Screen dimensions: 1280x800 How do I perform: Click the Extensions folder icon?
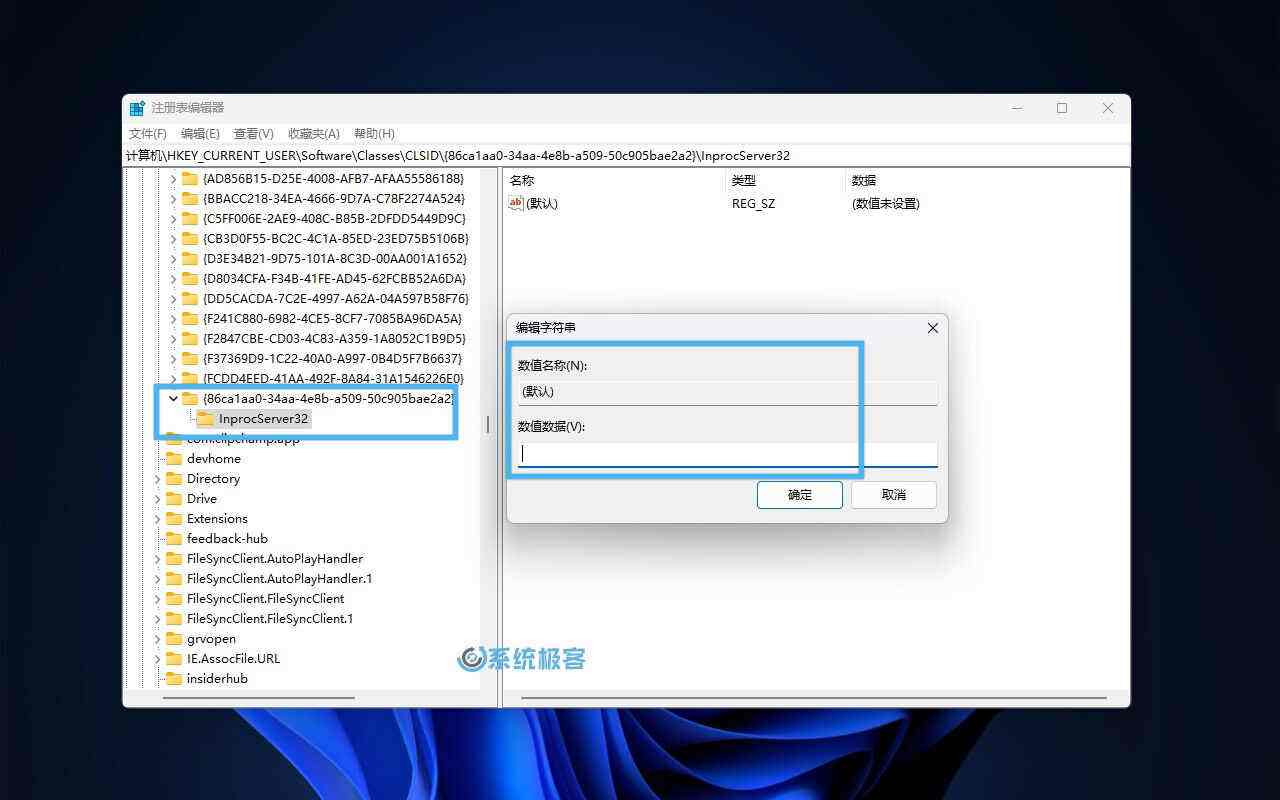click(175, 518)
